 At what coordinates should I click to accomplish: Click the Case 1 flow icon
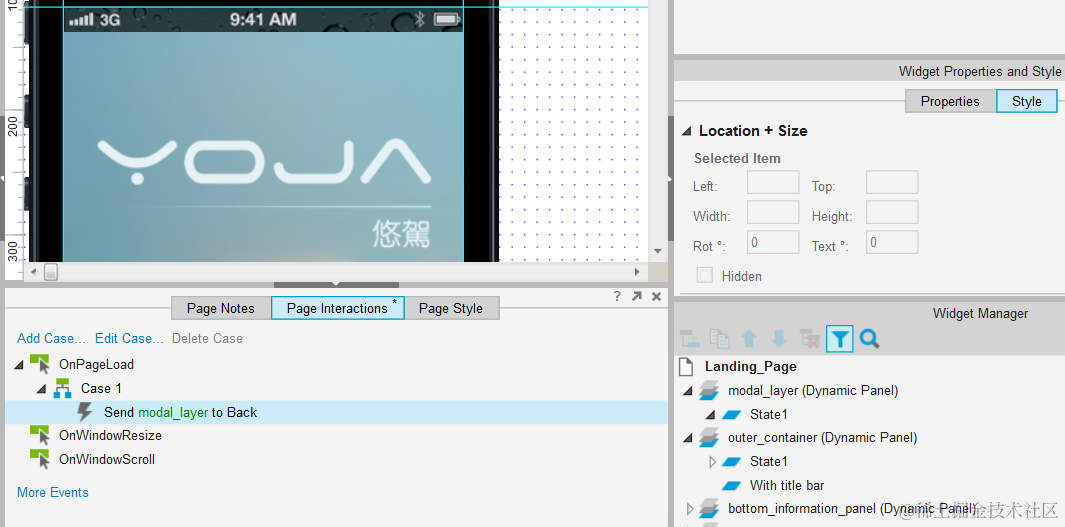[x=62, y=388]
